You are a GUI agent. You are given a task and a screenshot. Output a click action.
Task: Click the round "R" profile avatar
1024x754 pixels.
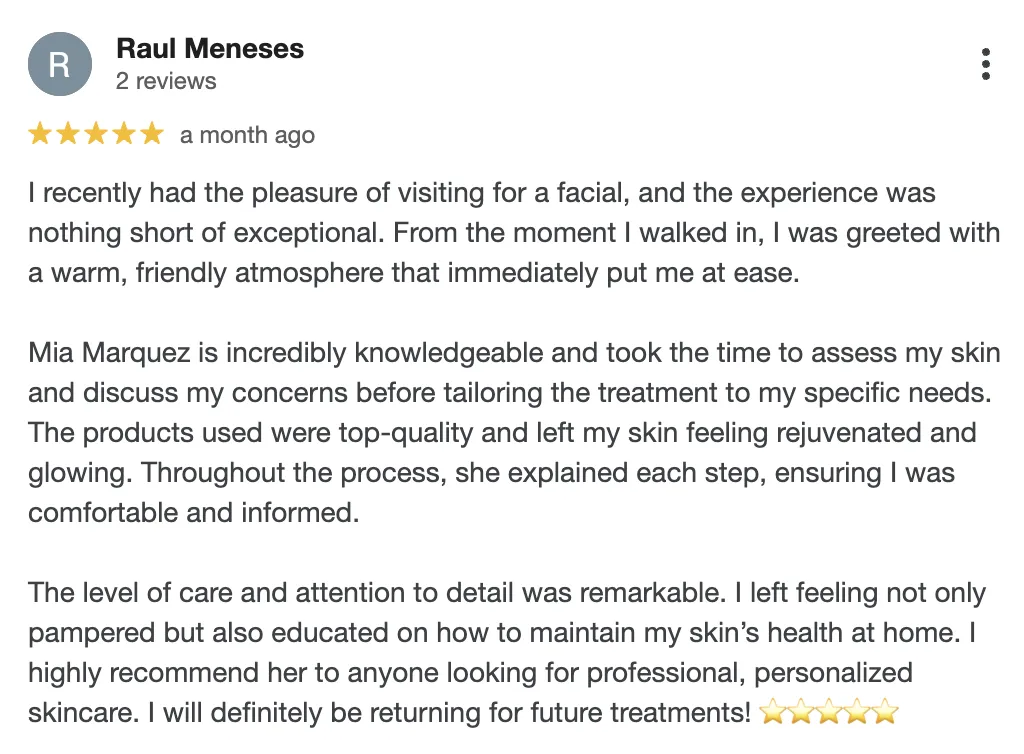[x=60, y=64]
